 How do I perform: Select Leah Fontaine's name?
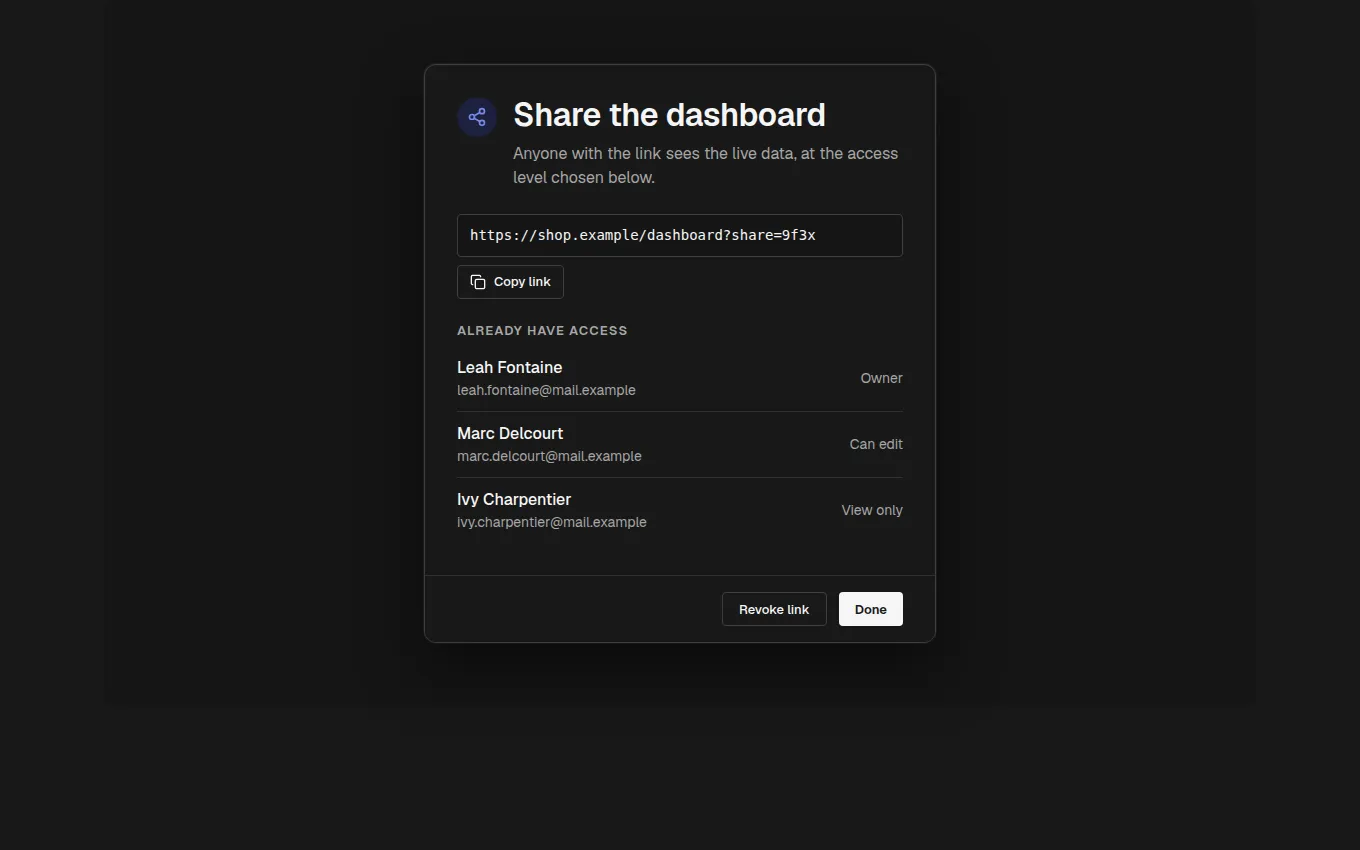pos(509,367)
